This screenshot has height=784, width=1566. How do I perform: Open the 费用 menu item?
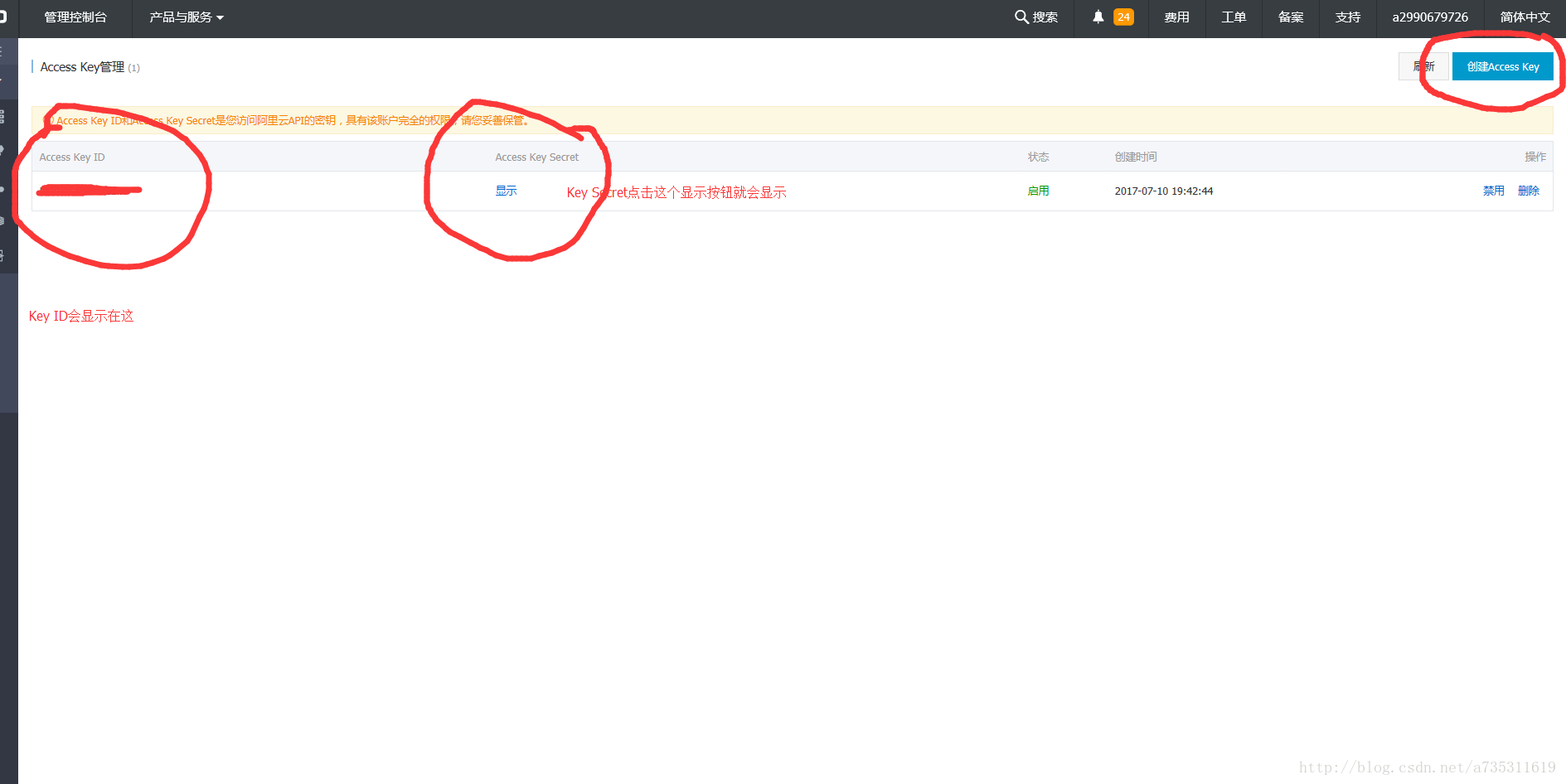pyautogui.click(x=1176, y=17)
